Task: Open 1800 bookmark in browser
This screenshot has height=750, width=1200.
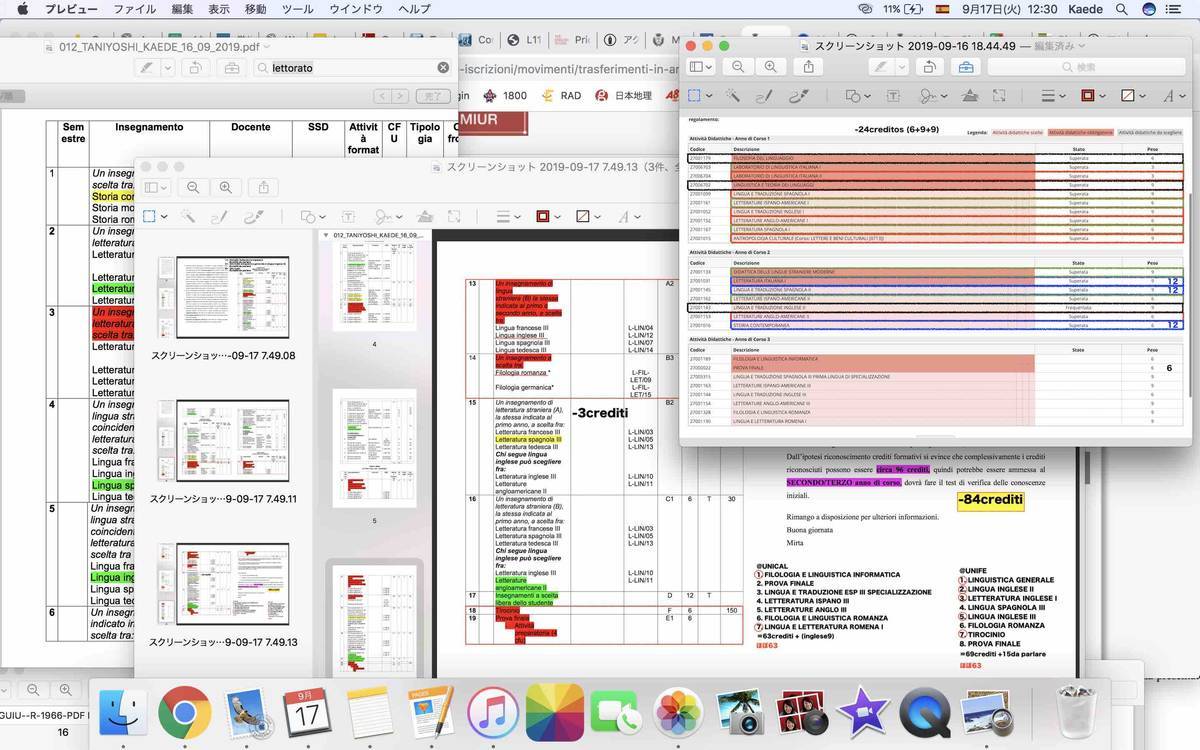Action: (x=505, y=96)
